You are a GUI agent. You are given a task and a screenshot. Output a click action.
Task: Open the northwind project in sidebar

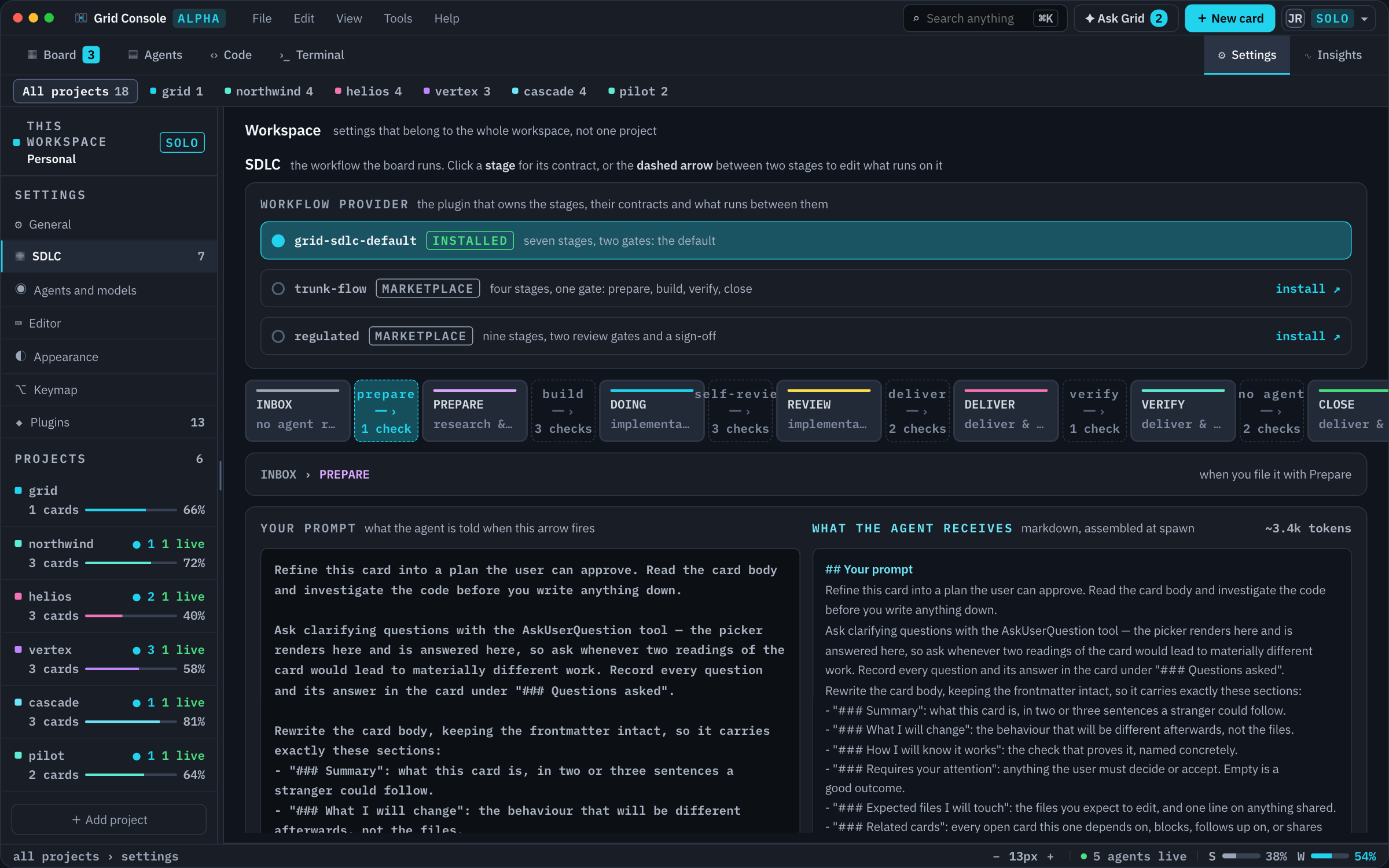pyautogui.click(x=109, y=553)
